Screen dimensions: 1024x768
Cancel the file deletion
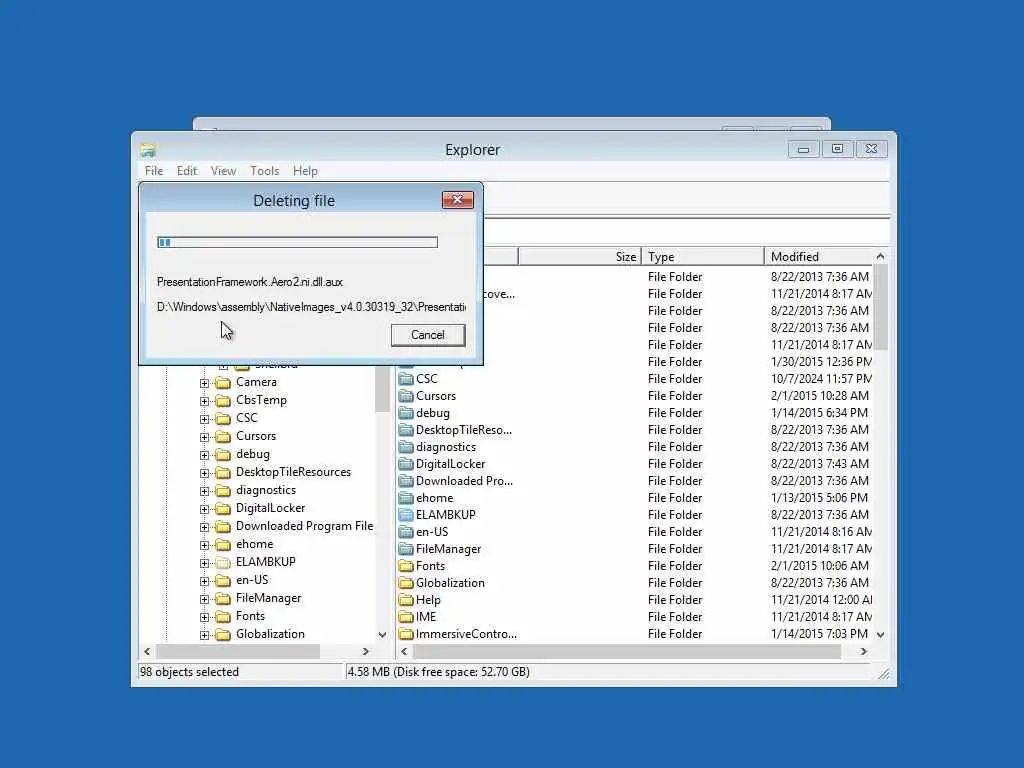point(428,335)
